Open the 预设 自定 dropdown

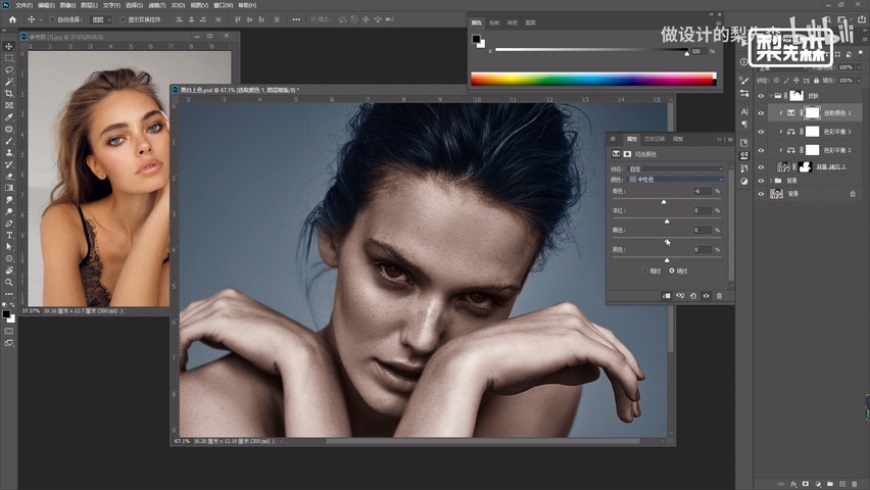(676, 169)
